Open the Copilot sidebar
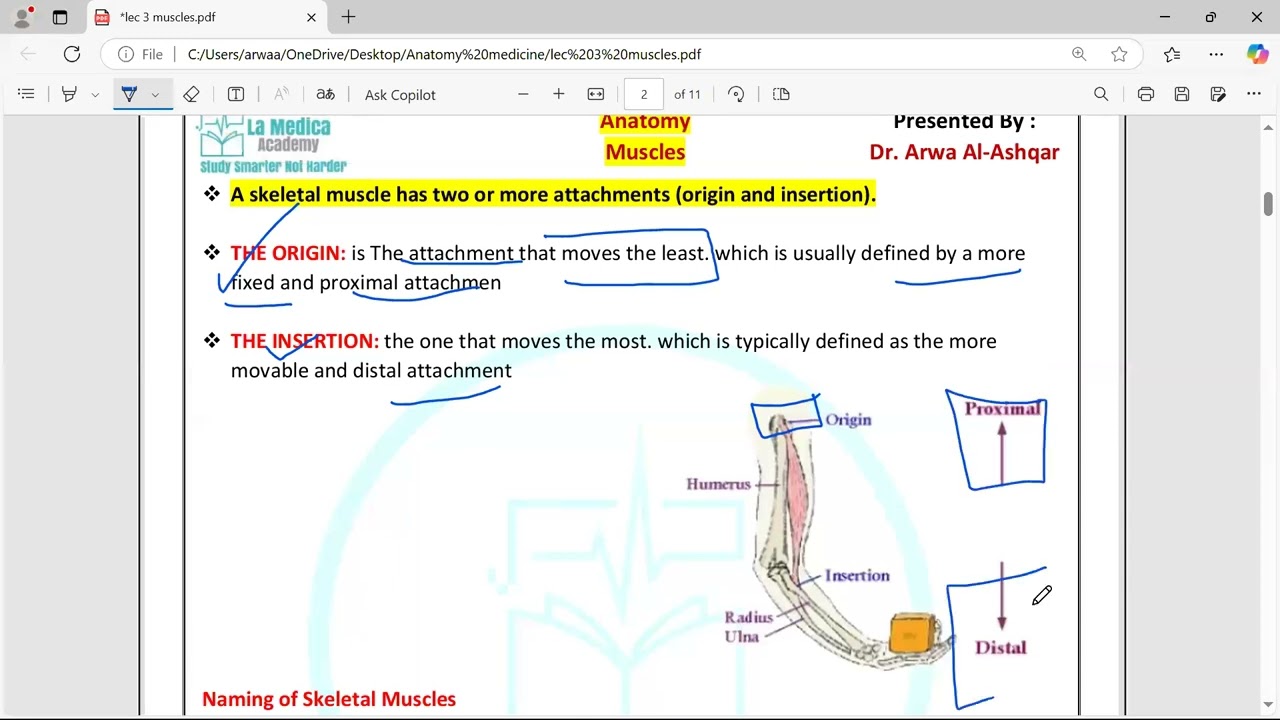The width and height of the screenshot is (1280, 720). 1257,54
